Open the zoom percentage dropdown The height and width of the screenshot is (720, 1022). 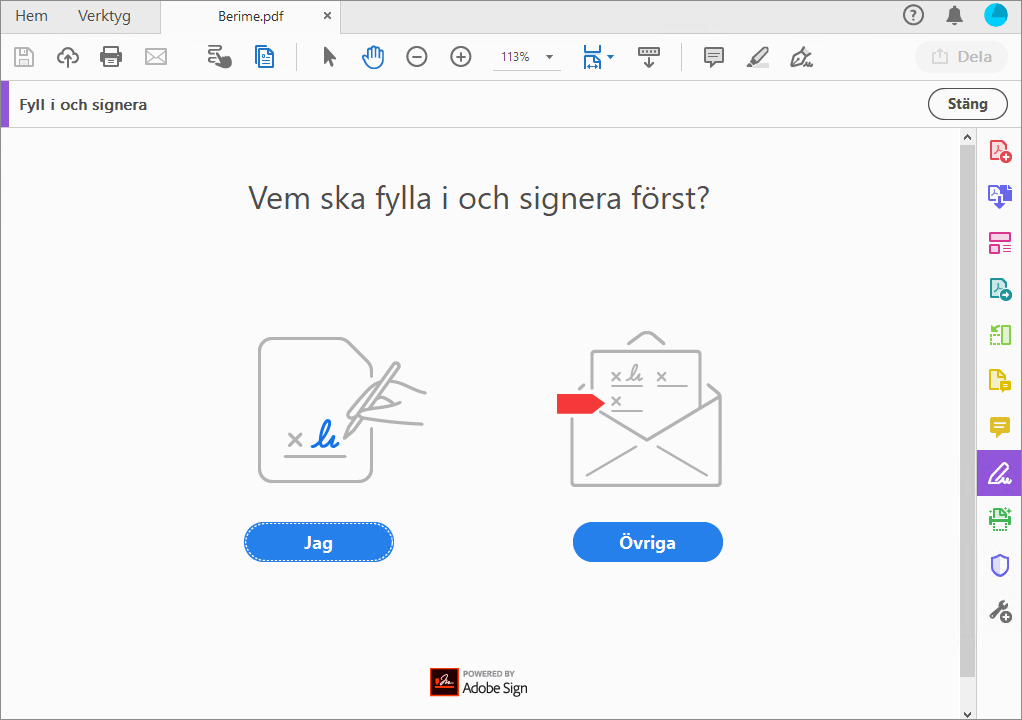[548, 57]
